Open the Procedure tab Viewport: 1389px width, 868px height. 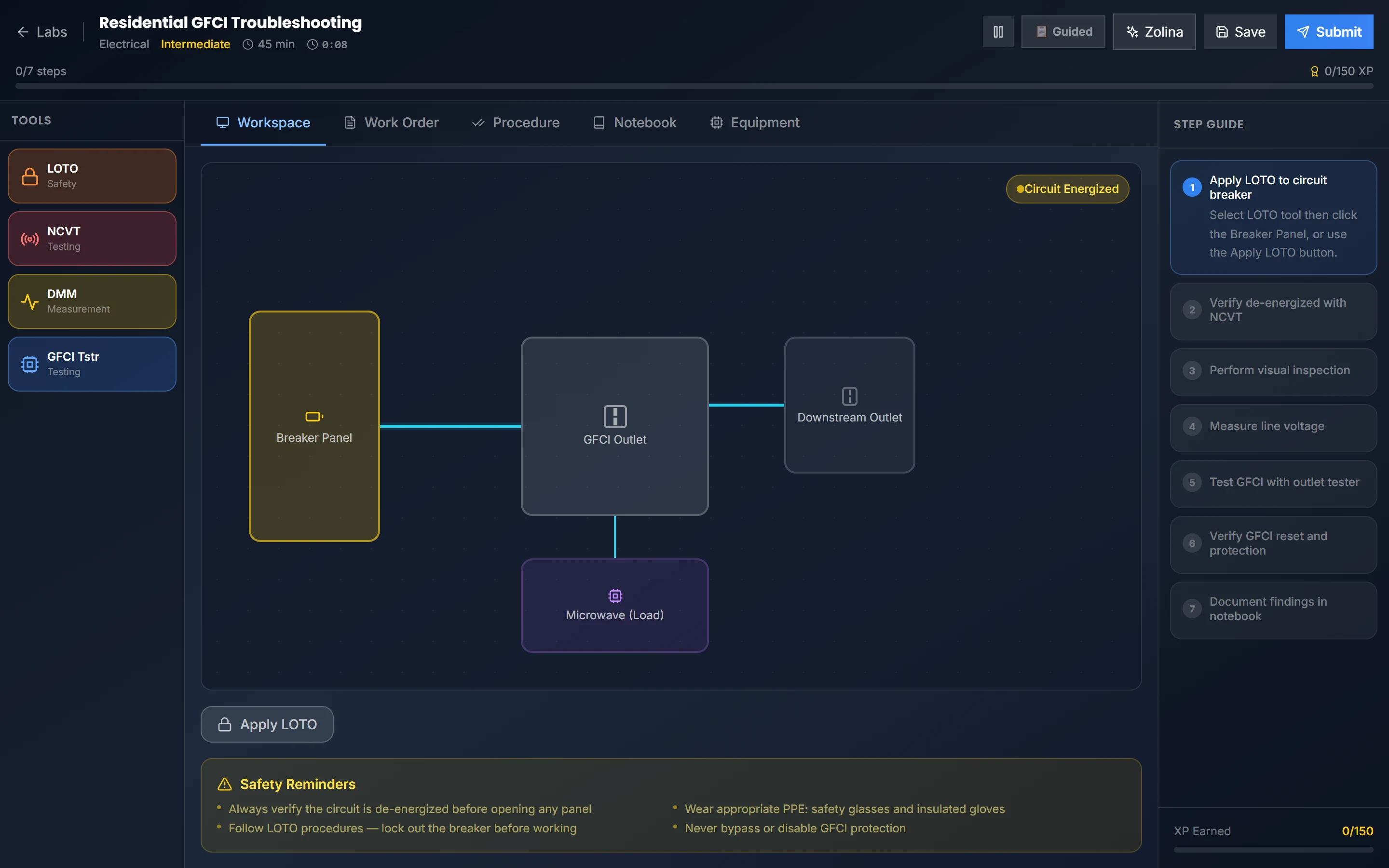(516, 122)
